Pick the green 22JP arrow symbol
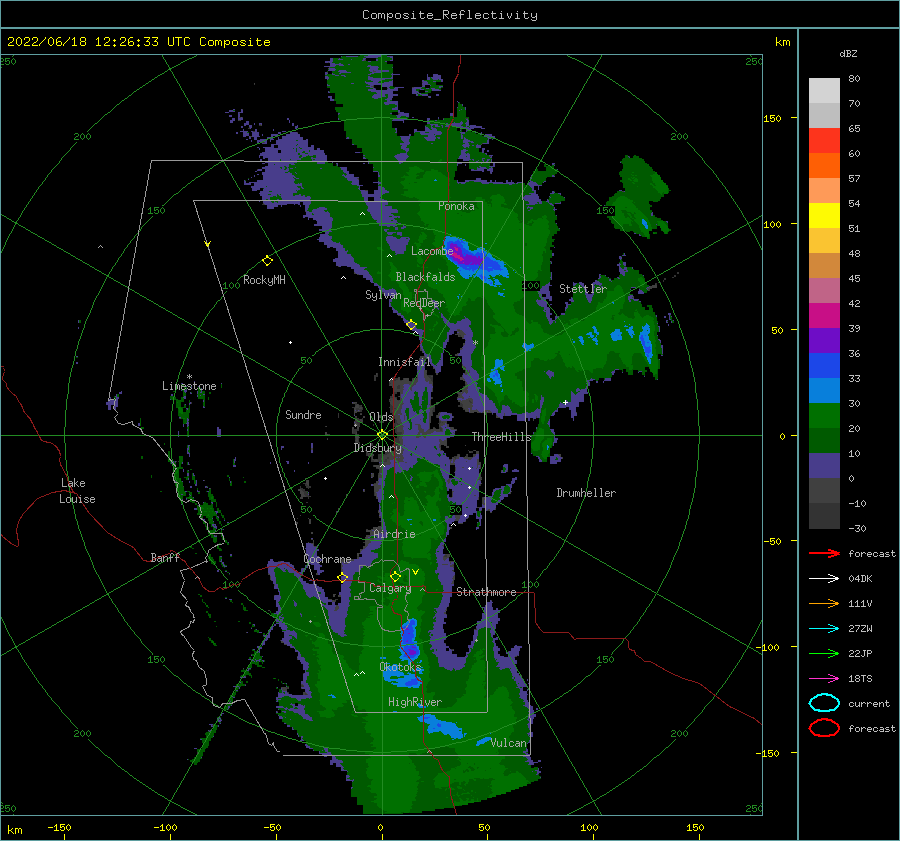This screenshot has width=900, height=841. 824,653
